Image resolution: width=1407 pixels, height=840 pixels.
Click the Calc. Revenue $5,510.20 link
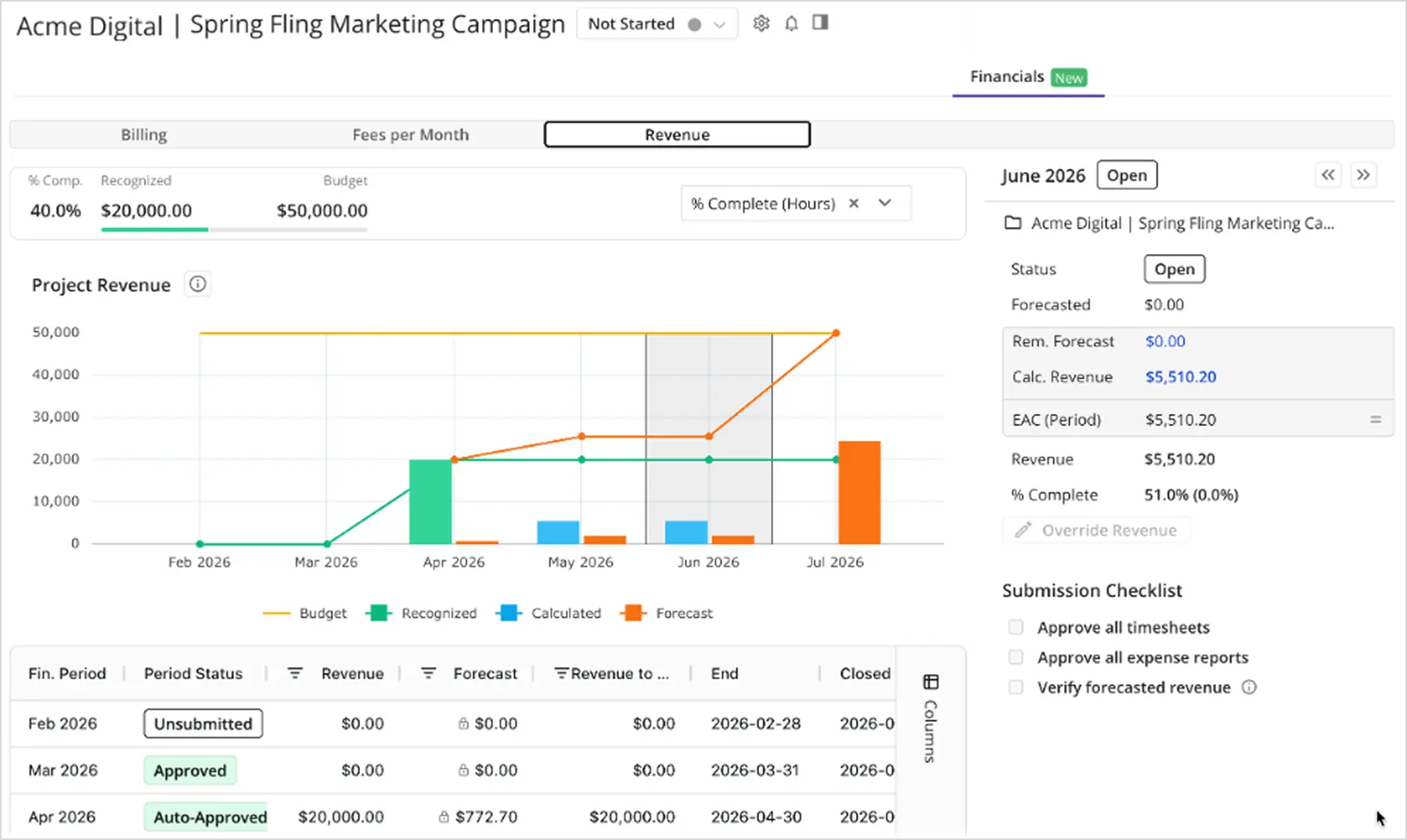pos(1181,377)
